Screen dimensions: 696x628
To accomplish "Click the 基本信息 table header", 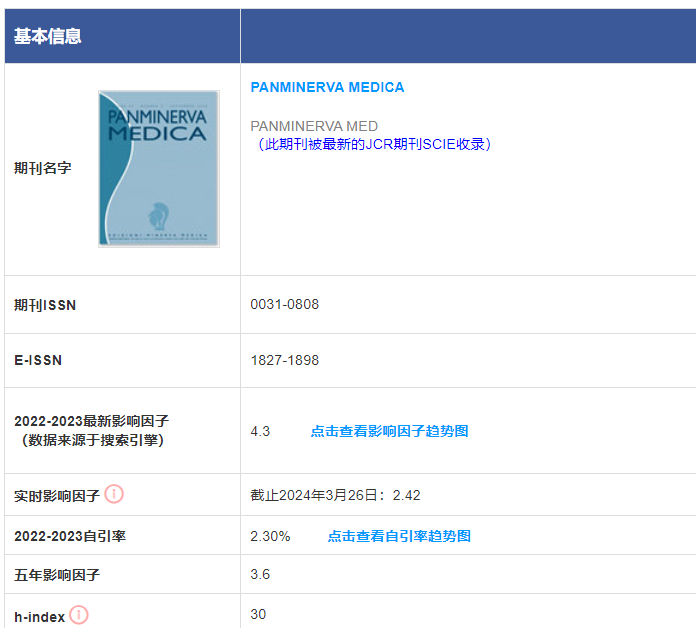I will pos(47,36).
